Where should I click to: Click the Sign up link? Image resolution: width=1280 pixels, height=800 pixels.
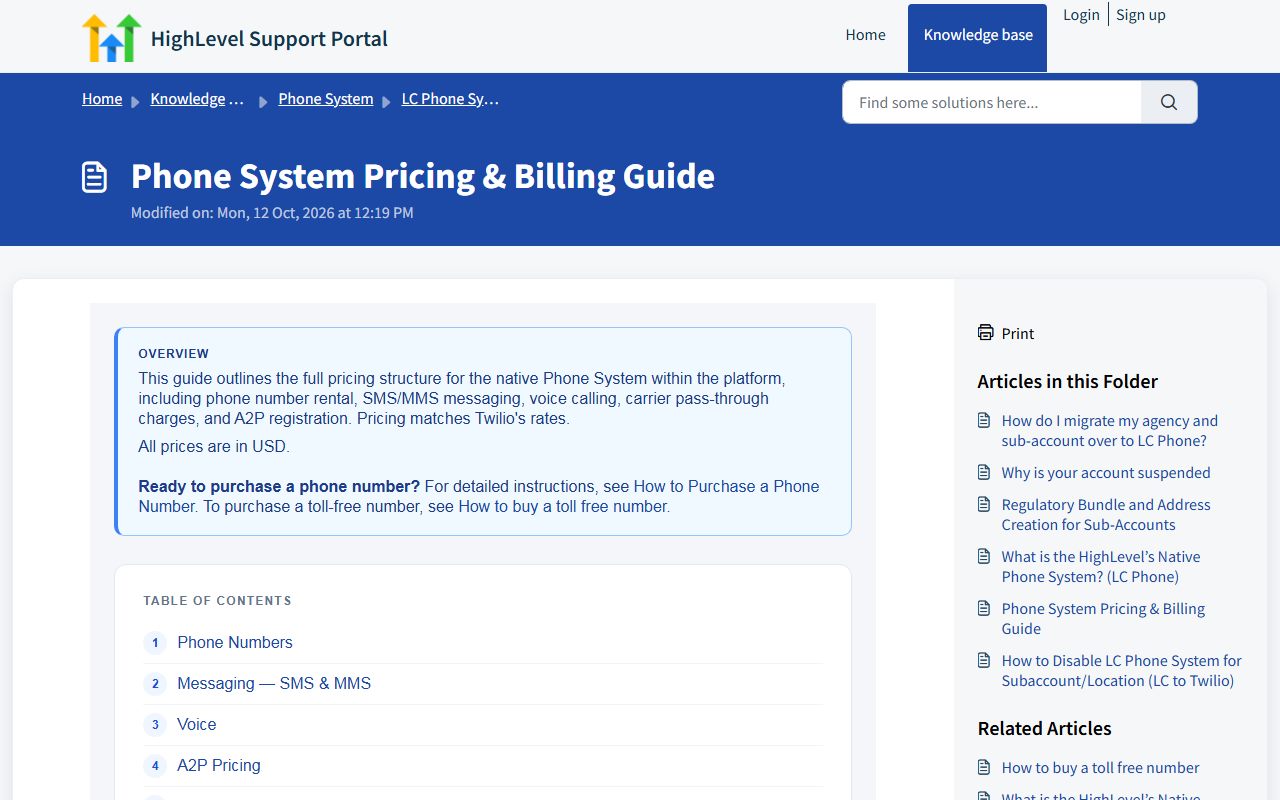point(1141,14)
